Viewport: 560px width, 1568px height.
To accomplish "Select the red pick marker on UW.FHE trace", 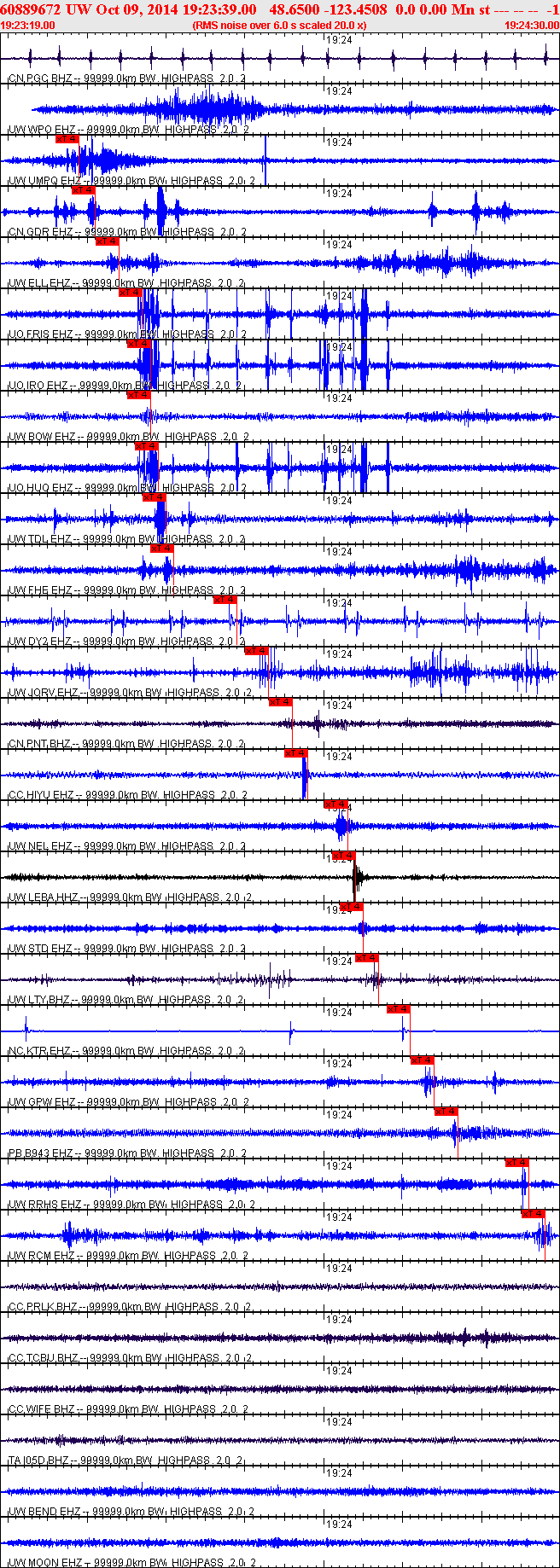I will 161,548.
